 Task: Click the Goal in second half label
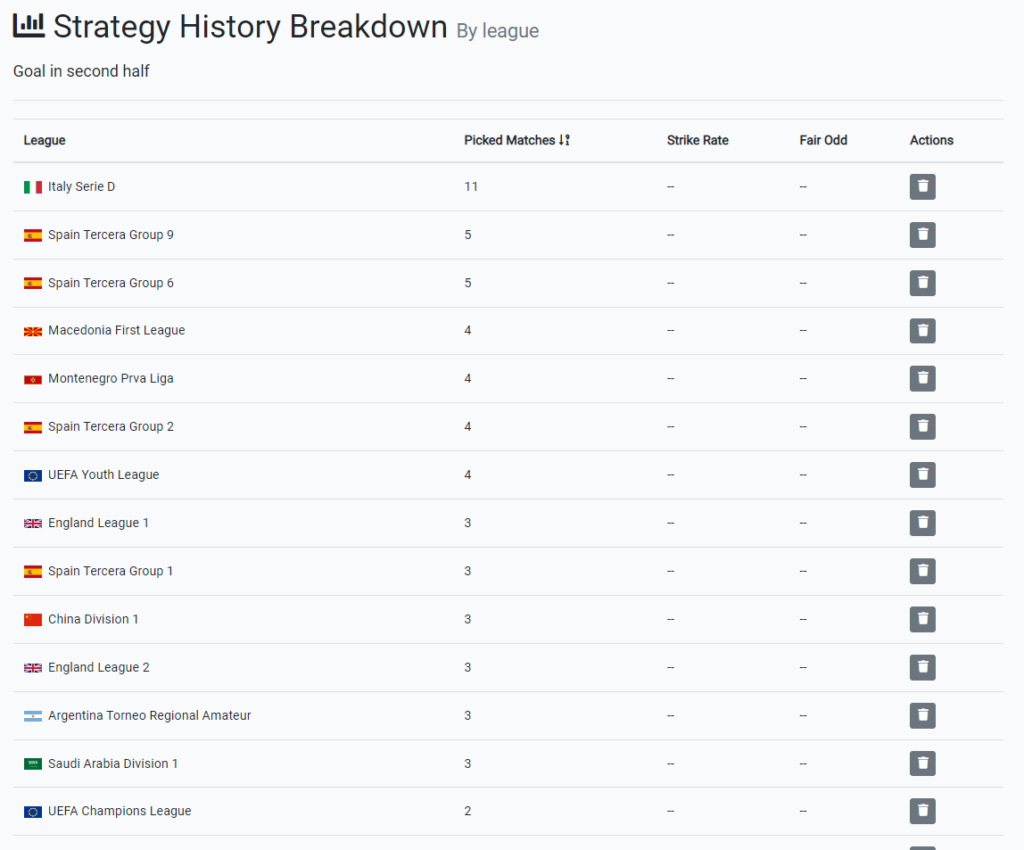pos(80,71)
